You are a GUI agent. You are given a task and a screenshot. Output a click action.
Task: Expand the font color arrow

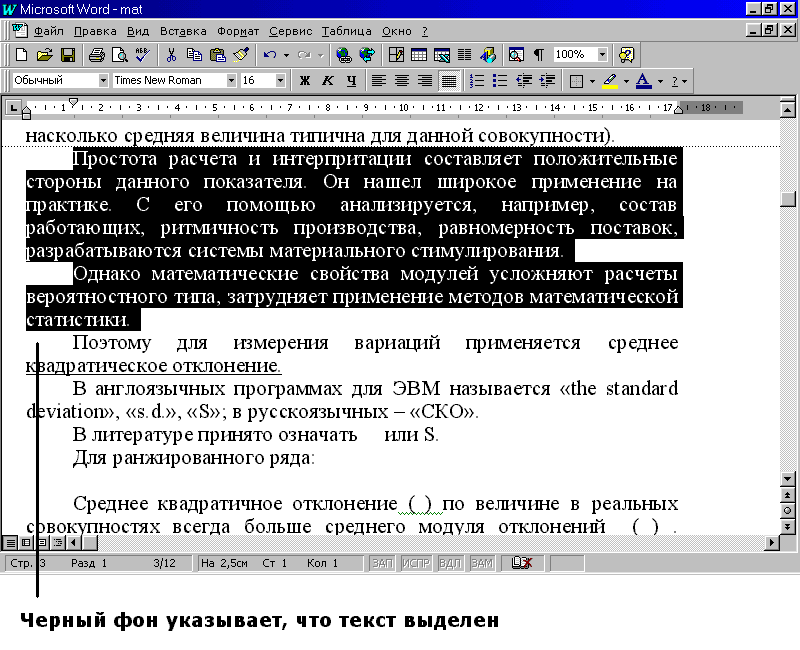pos(660,81)
